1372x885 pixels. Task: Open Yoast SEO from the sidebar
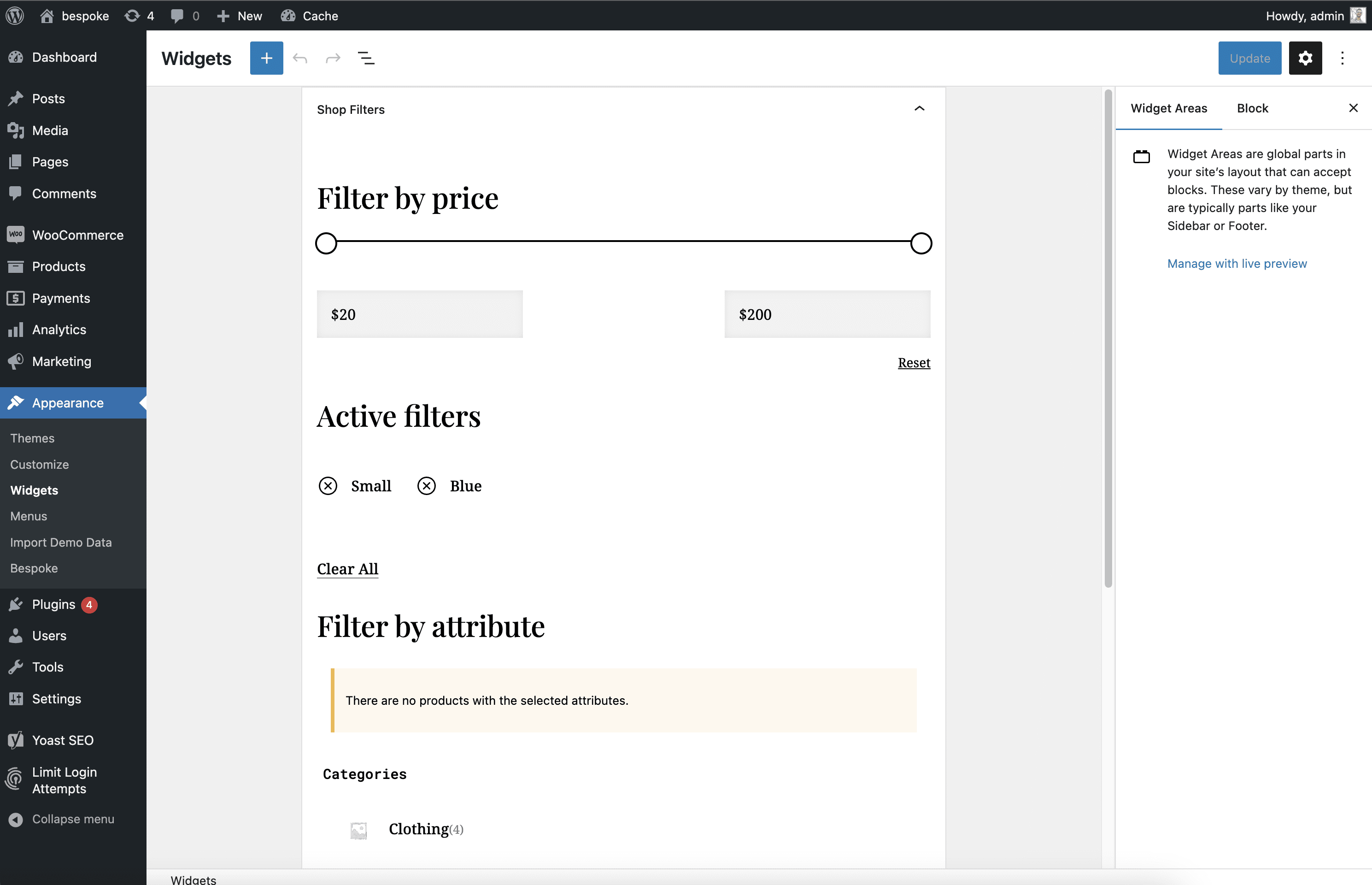[63, 740]
